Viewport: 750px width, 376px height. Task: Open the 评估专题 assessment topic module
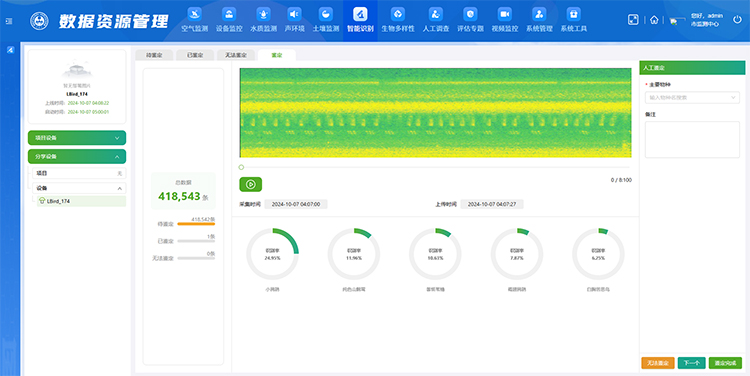tap(470, 20)
